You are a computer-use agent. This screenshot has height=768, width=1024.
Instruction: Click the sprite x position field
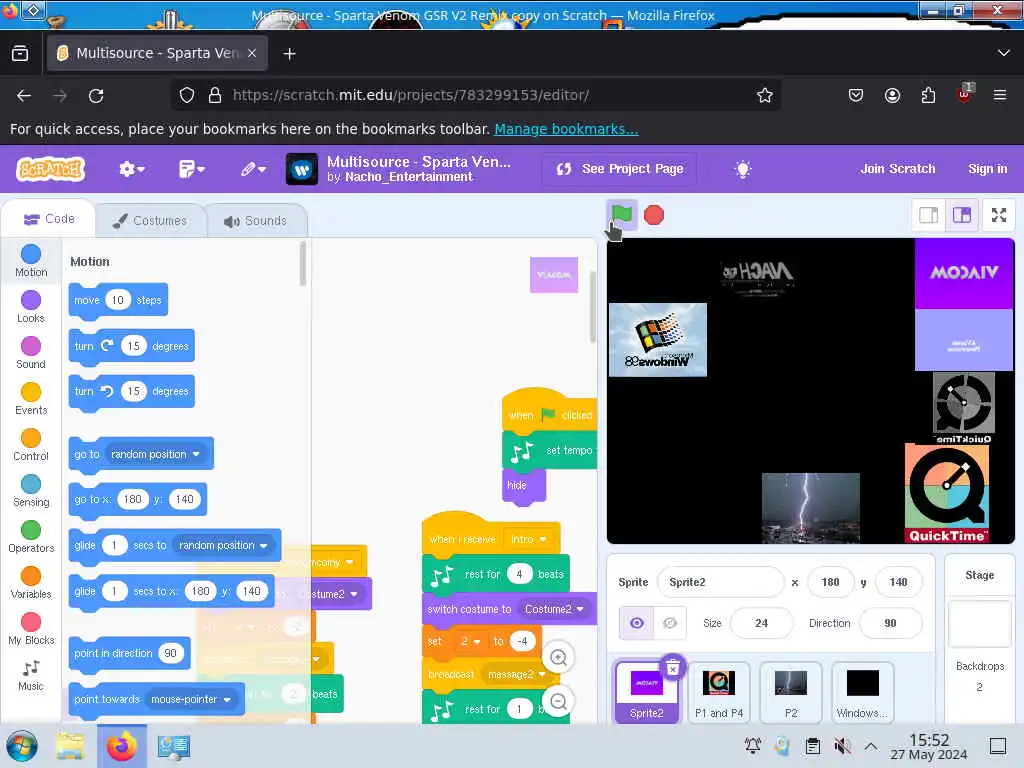(x=830, y=582)
